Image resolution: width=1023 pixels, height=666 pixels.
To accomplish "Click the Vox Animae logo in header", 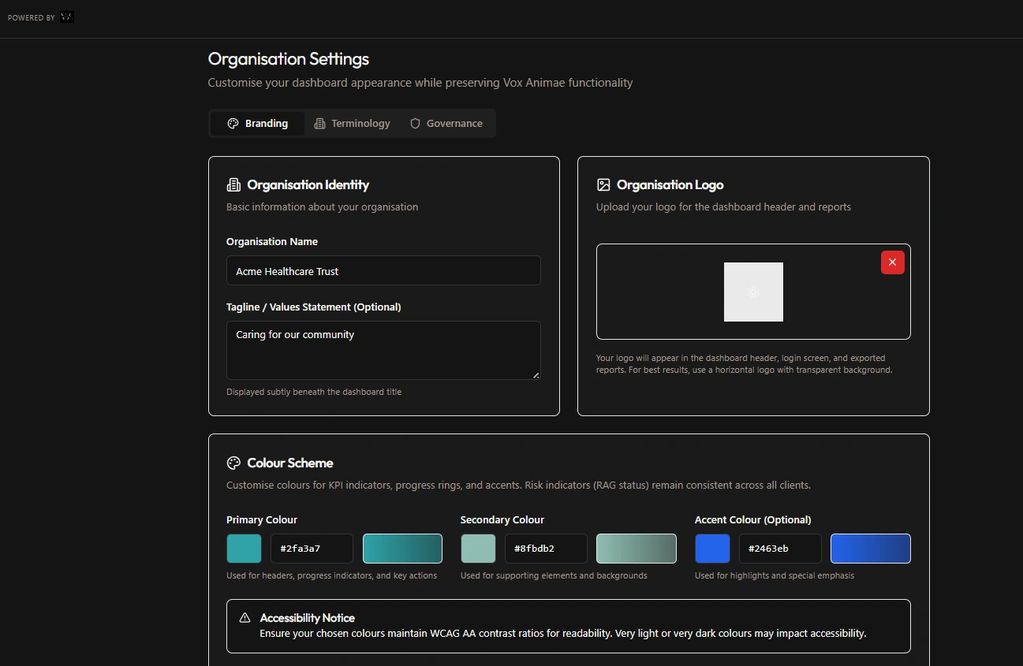I will coord(67,17).
